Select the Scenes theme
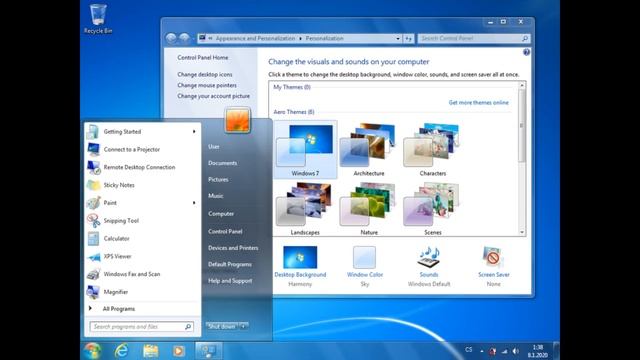Viewport: 640px width, 360px height. pos(433,209)
